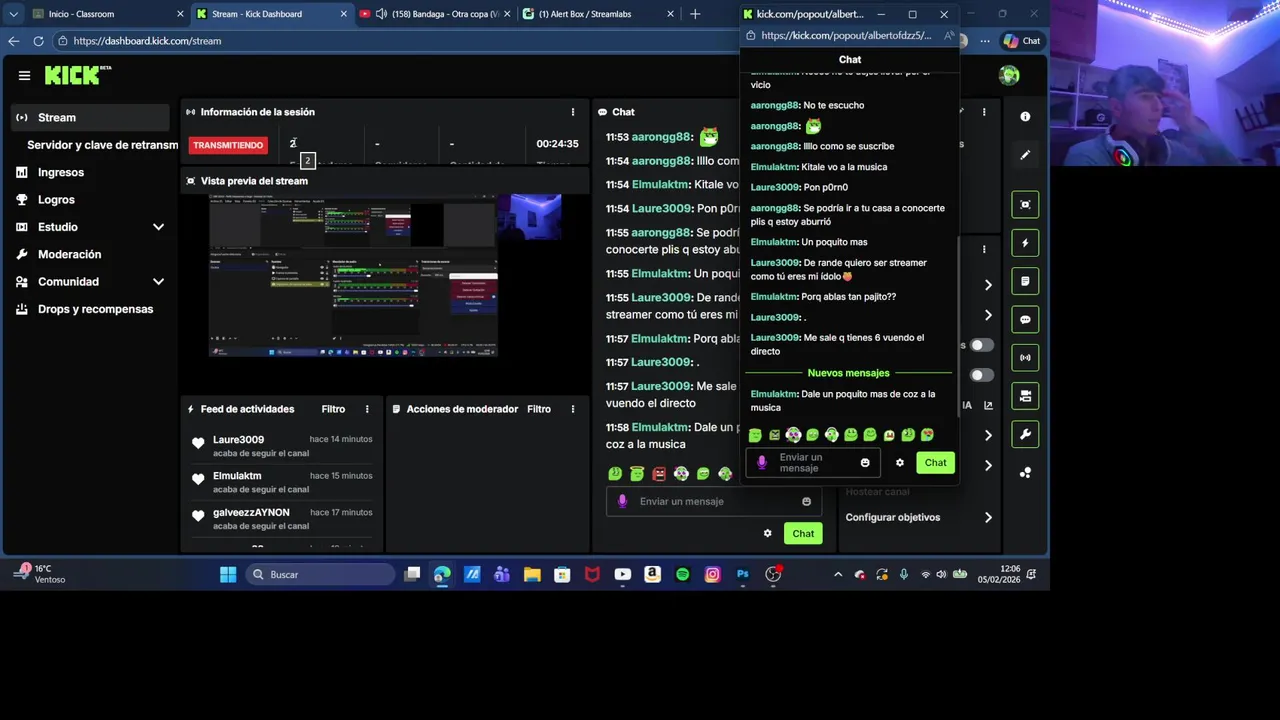Open the Filtro dropdown in Acciones de moderador

tap(539, 409)
